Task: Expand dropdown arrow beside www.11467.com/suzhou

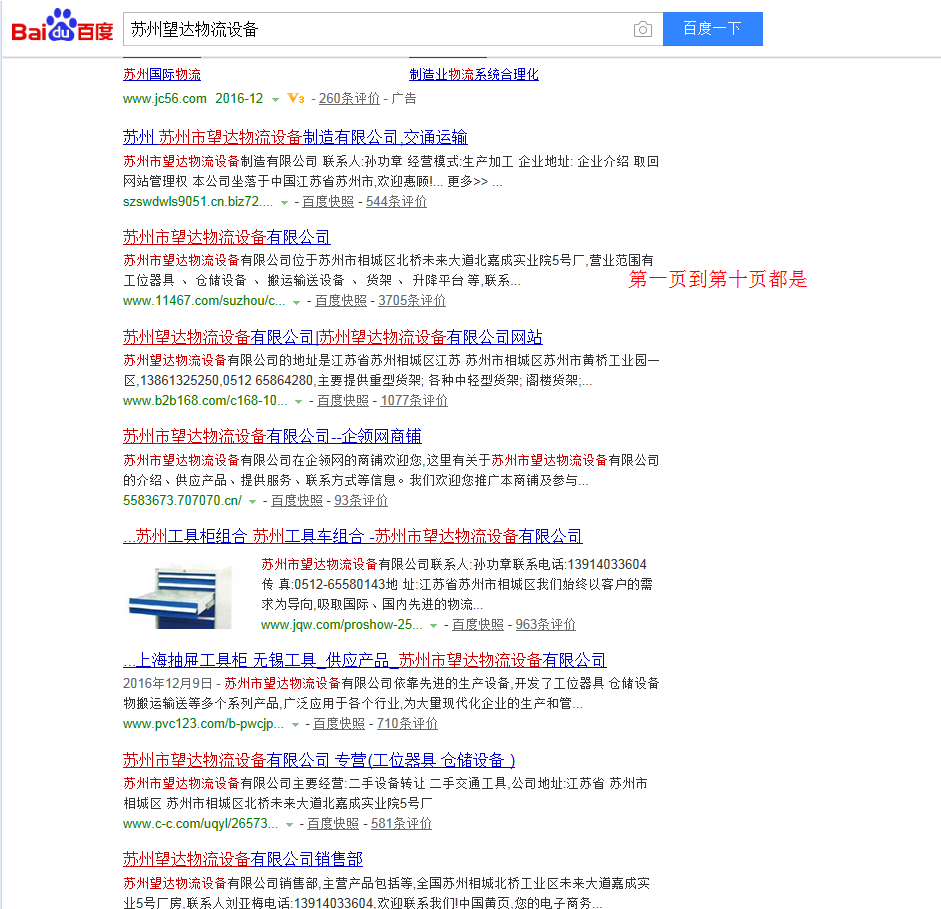Action: tap(296, 302)
